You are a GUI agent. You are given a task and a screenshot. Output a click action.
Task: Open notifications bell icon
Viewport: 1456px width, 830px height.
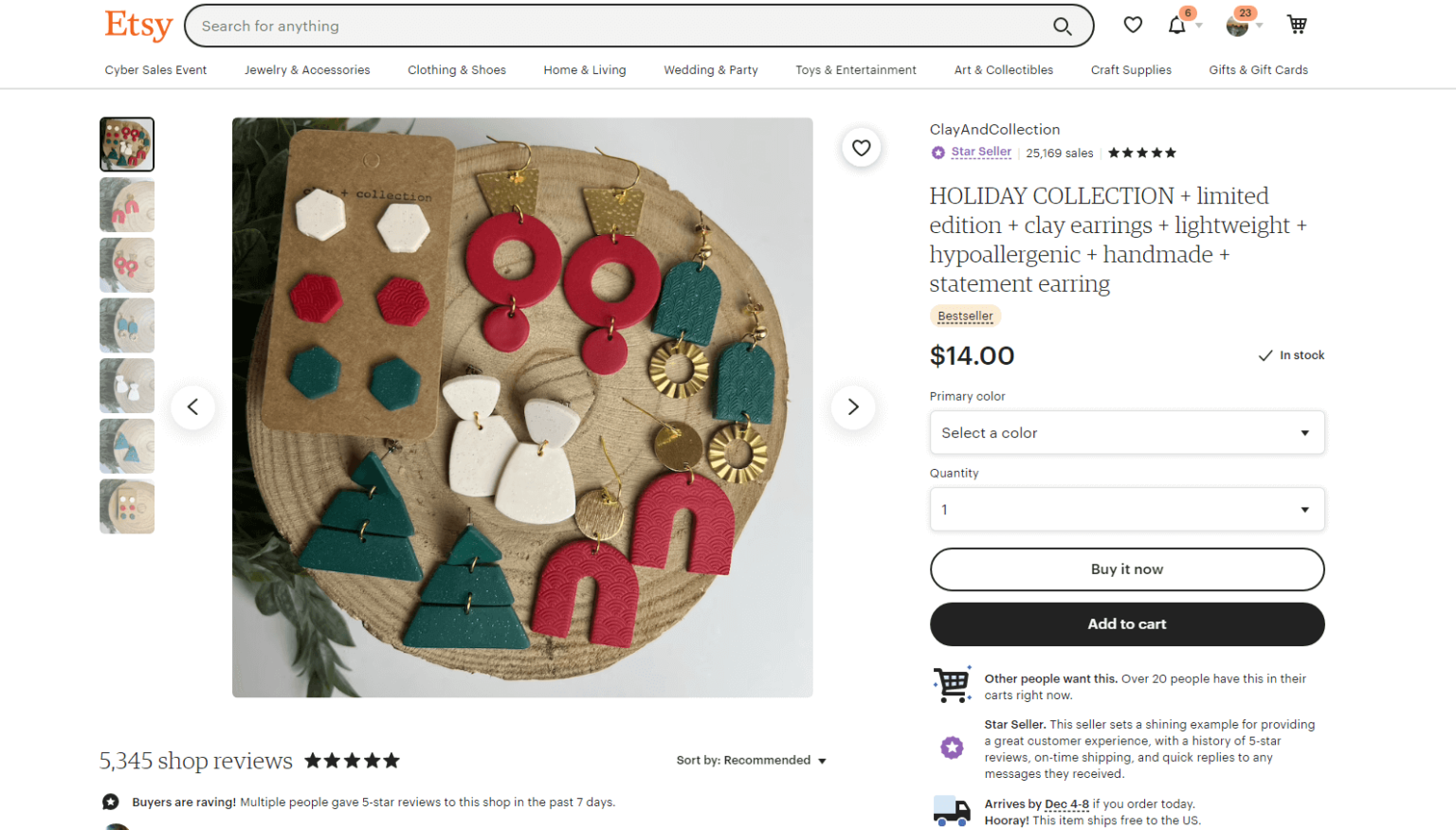[x=1178, y=25]
